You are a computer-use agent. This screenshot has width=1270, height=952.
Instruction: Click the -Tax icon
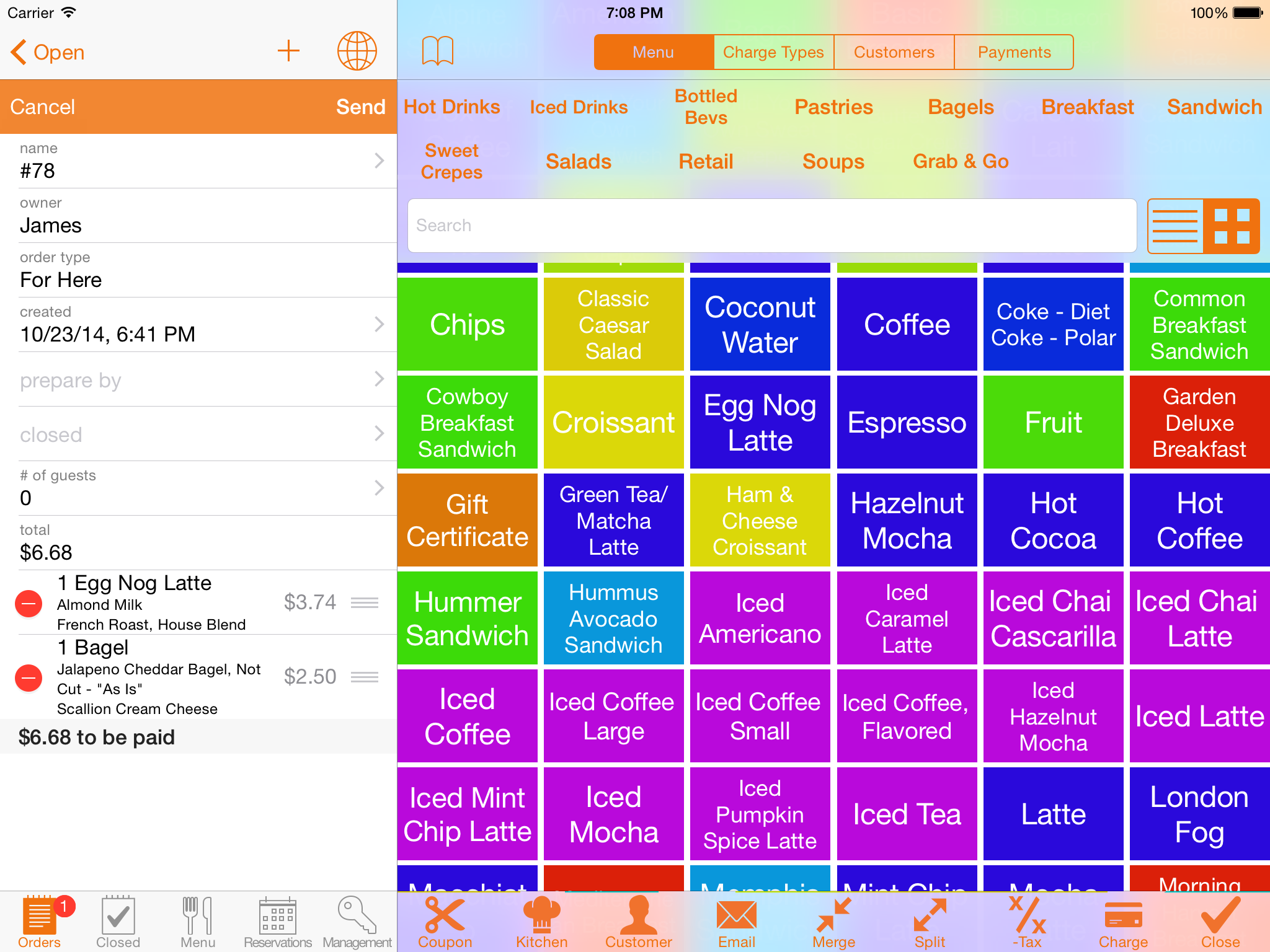pyautogui.click(x=1027, y=916)
